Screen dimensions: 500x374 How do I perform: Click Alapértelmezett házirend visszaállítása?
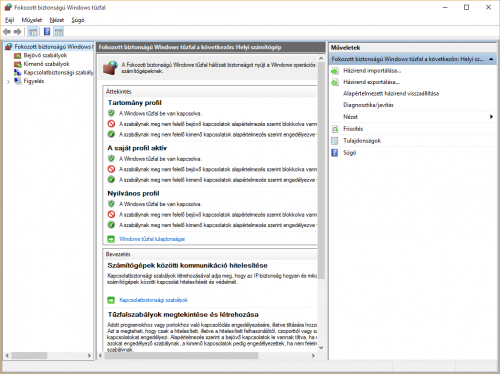(391, 94)
